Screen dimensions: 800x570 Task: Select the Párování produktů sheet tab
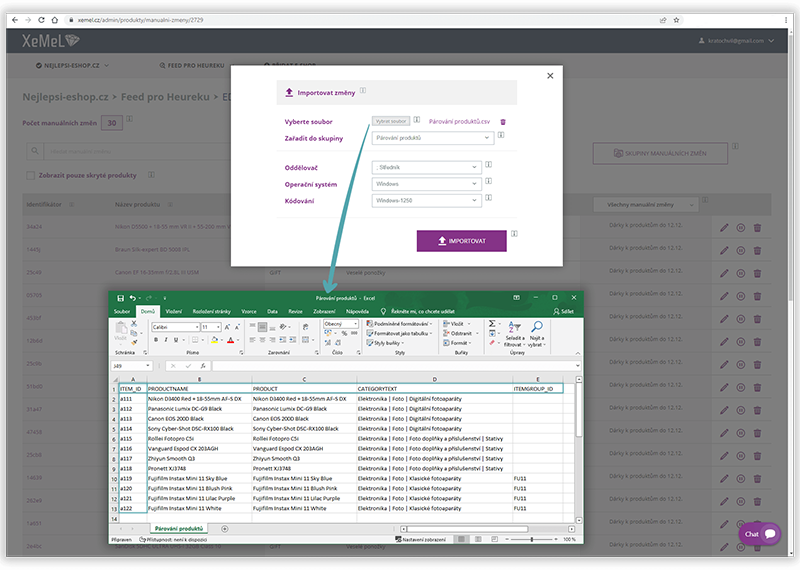pos(179,529)
